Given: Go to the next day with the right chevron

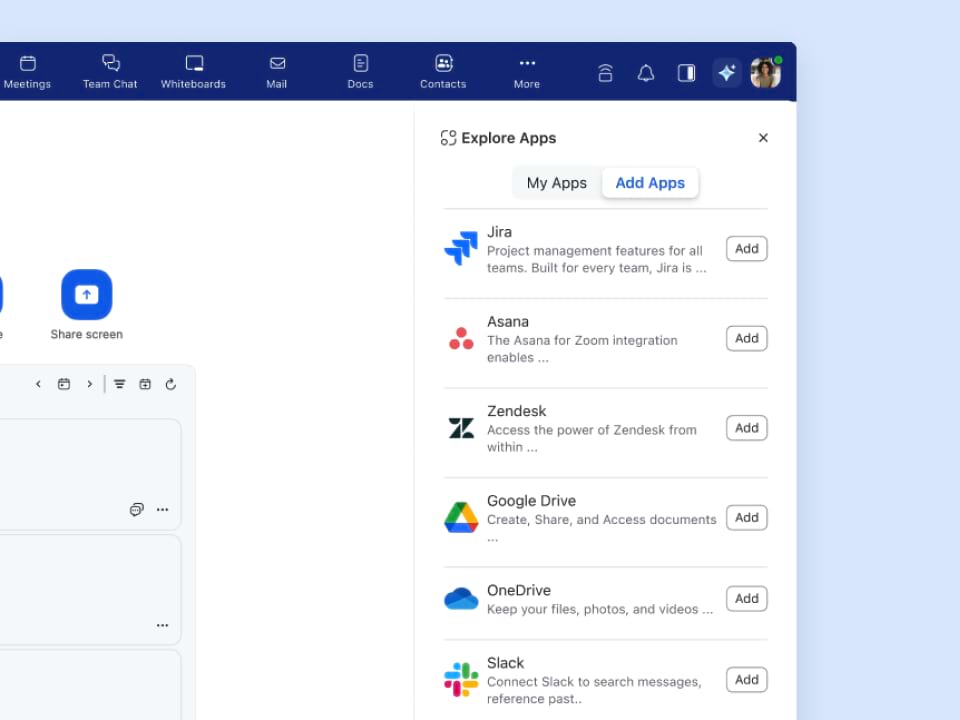Looking at the screenshot, I should (x=89, y=383).
